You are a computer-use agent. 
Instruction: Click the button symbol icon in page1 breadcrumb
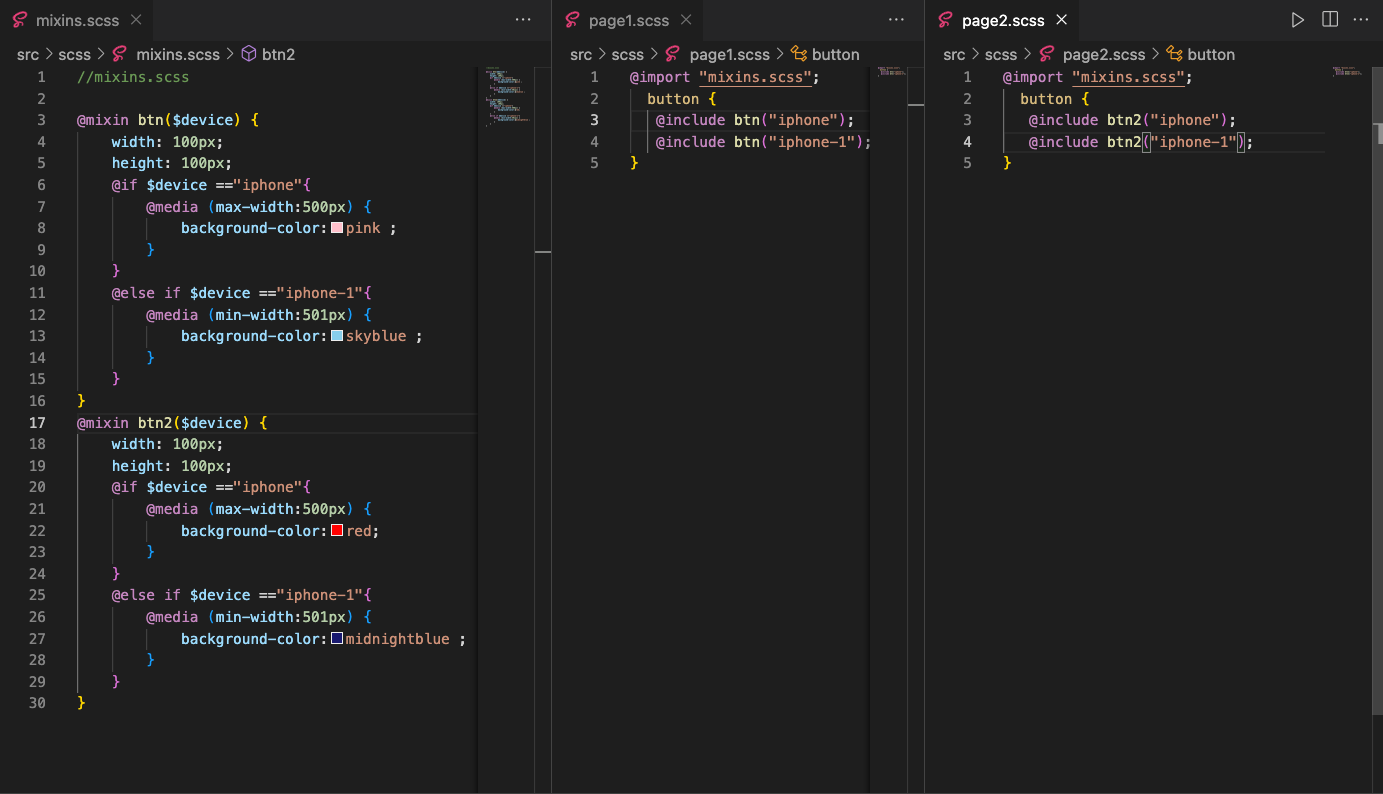799,55
